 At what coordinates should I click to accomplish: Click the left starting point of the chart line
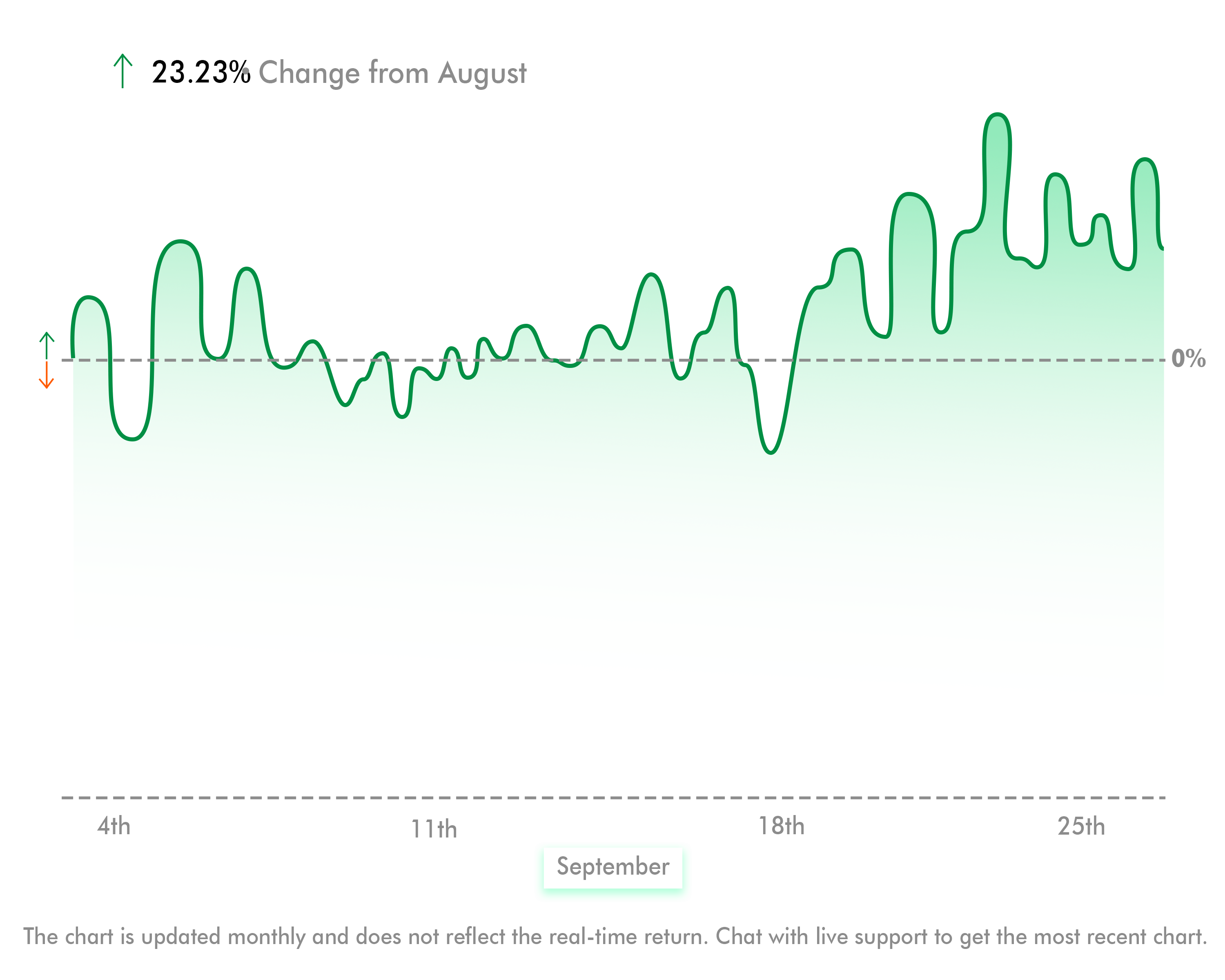pos(73,357)
